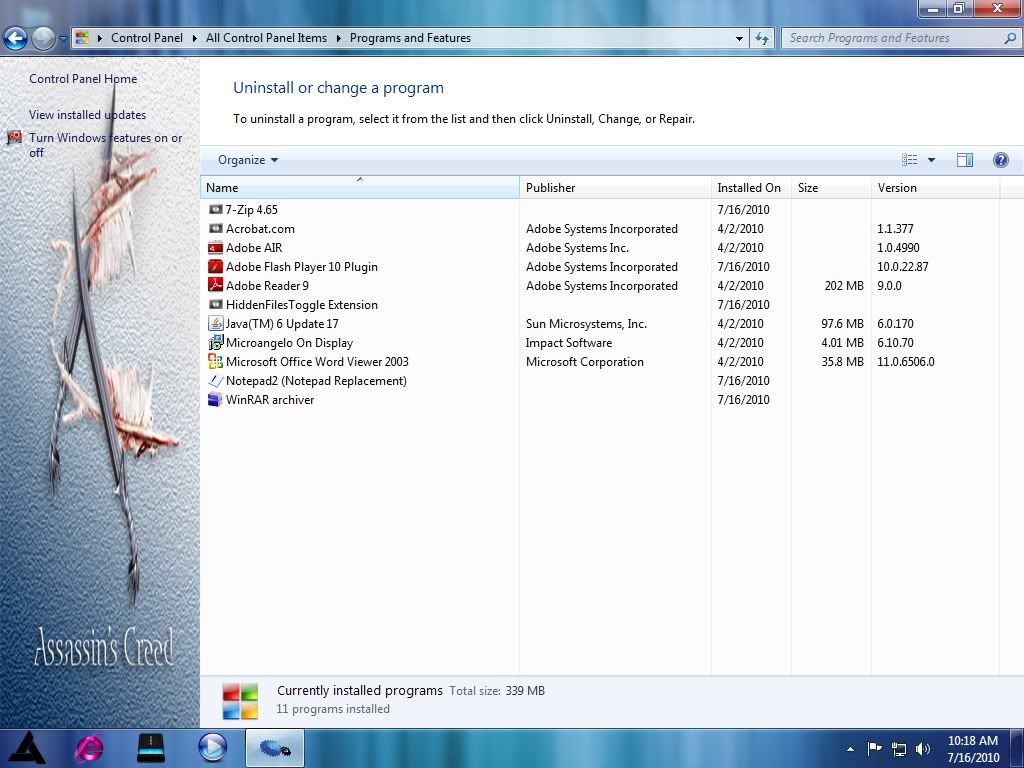1024x768 pixels.
Task: Click the Forward navigation arrow button
Action: pyautogui.click(x=43, y=39)
